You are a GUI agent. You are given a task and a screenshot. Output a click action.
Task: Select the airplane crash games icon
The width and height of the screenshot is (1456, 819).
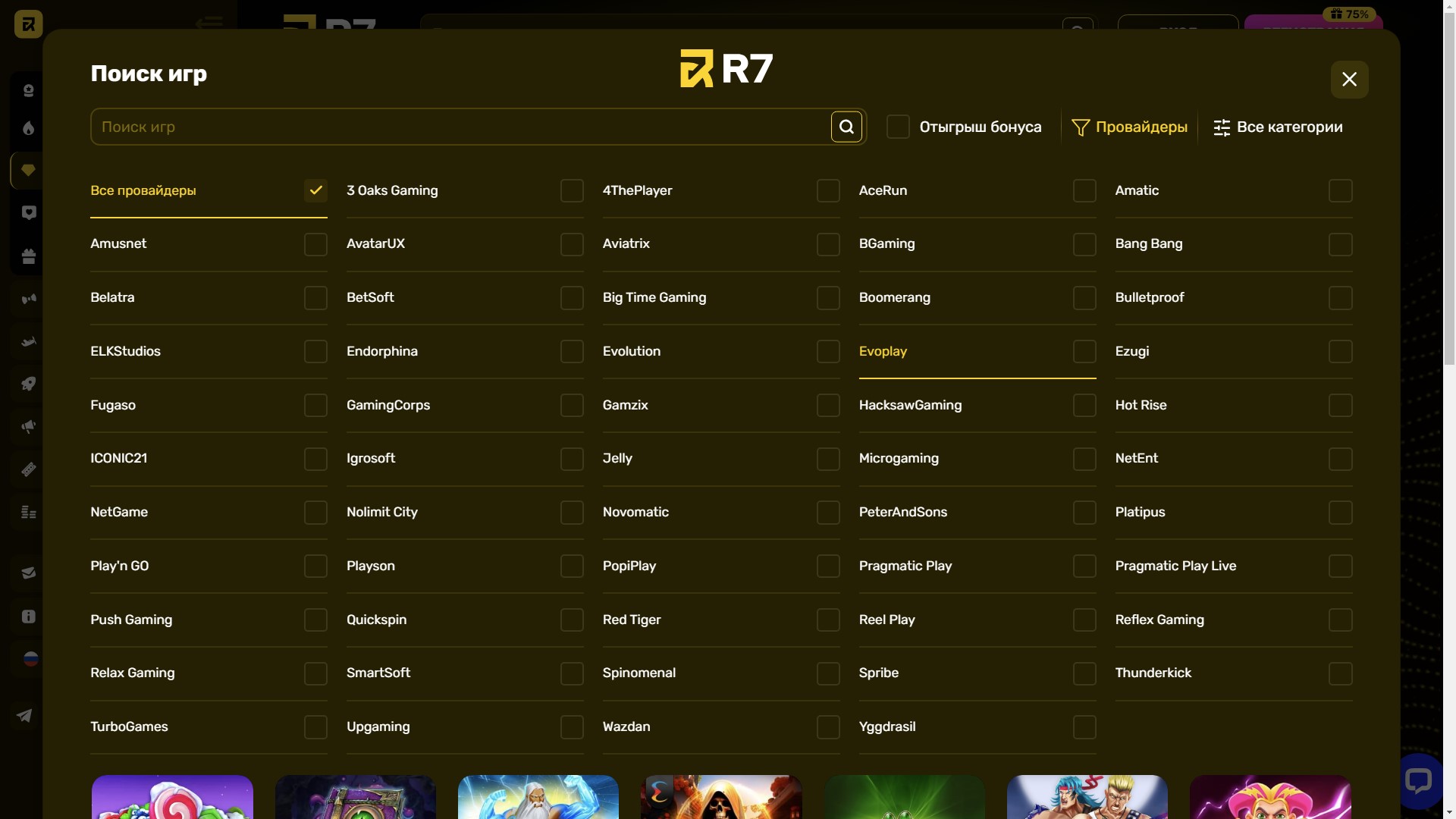pos(28,341)
